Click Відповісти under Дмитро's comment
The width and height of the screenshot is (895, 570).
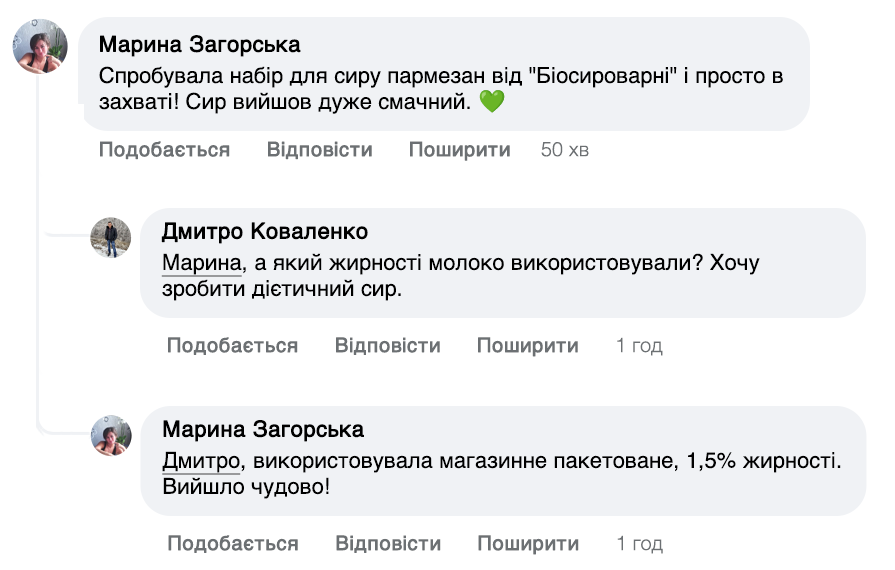point(387,346)
